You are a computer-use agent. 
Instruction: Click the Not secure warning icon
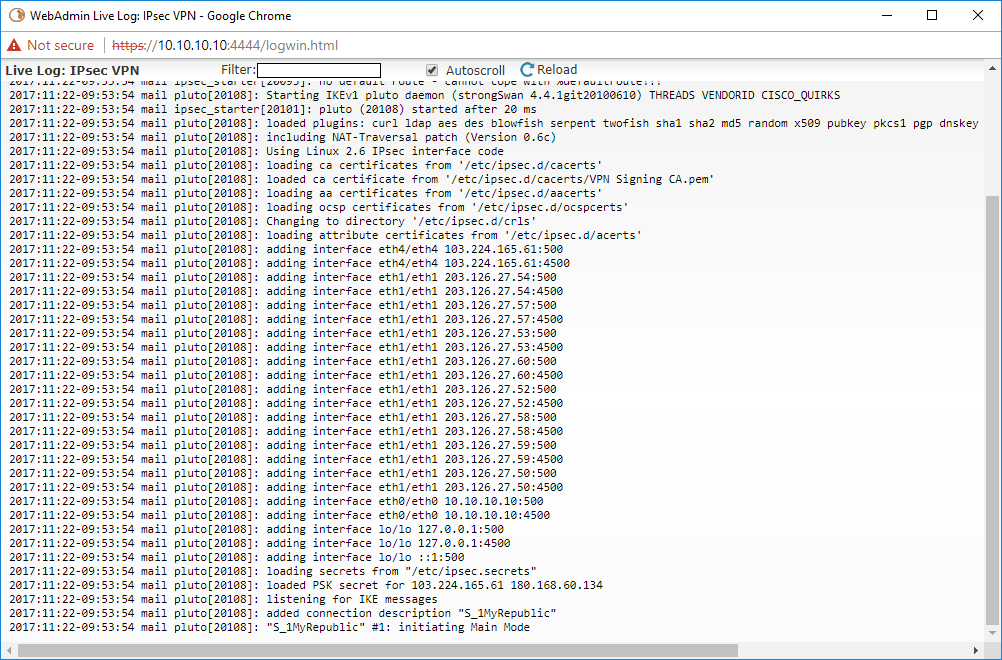click(x=14, y=45)
